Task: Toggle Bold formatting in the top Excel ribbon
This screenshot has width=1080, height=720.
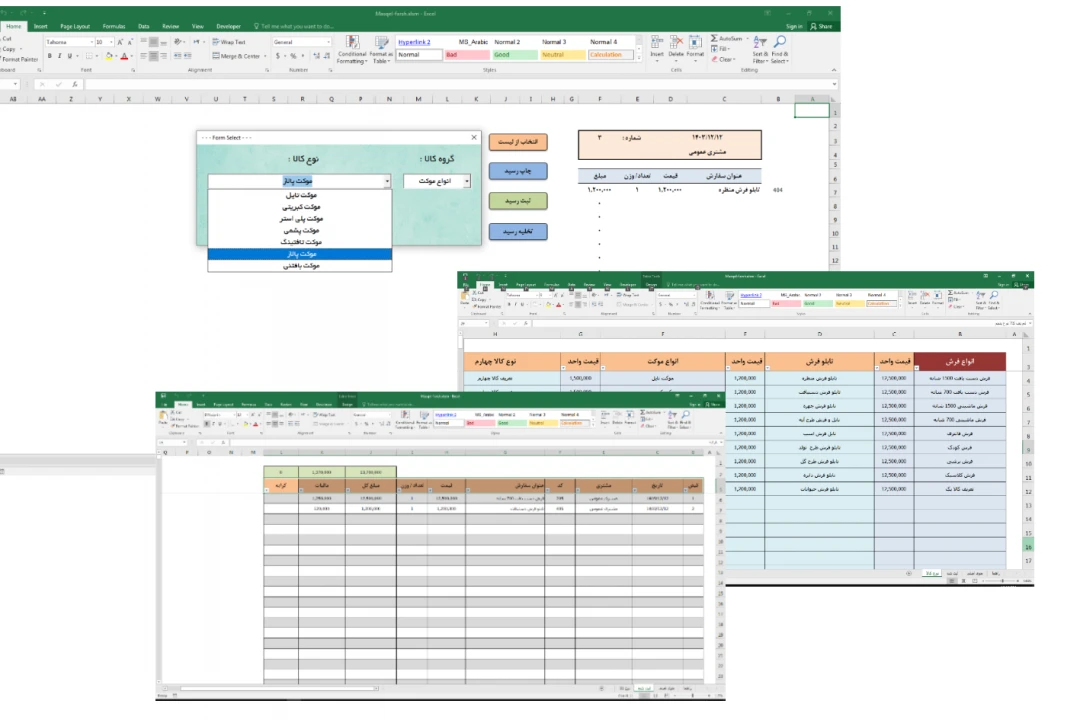Action: [x=50, y=56]
